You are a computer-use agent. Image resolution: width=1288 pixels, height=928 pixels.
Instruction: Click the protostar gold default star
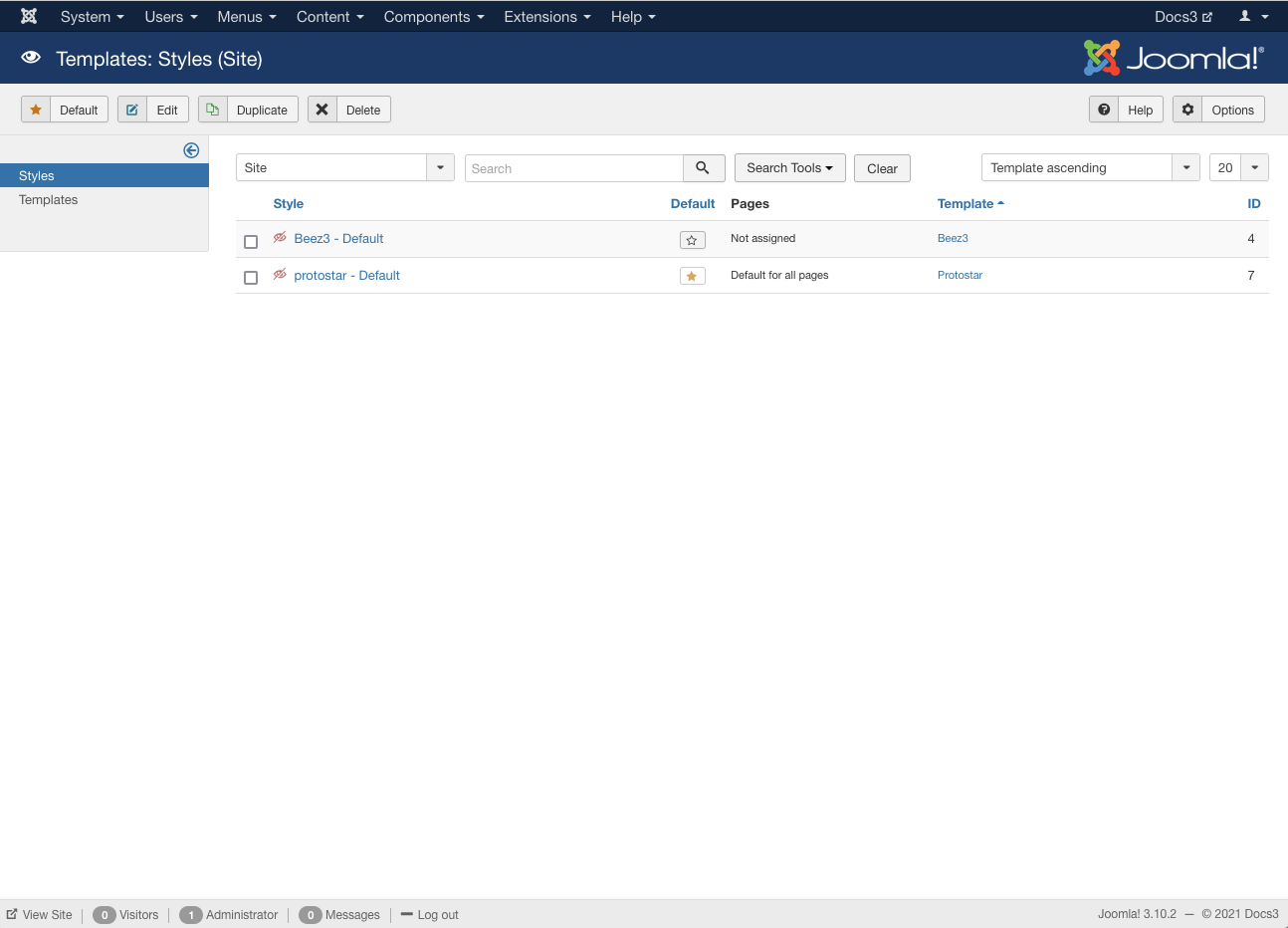[x=692, y=276]
